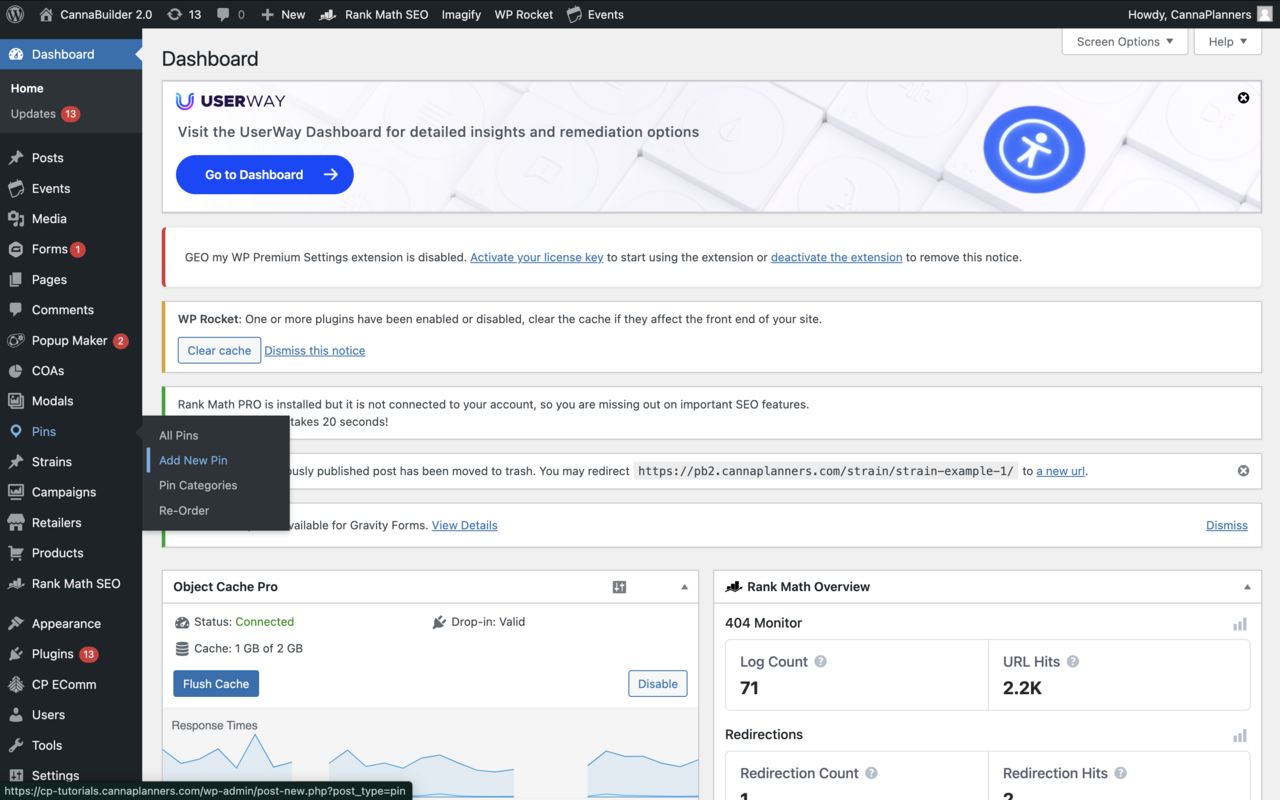Open the Strains sidebar menu
1280x800 pixels.
[x=71, y=462]
